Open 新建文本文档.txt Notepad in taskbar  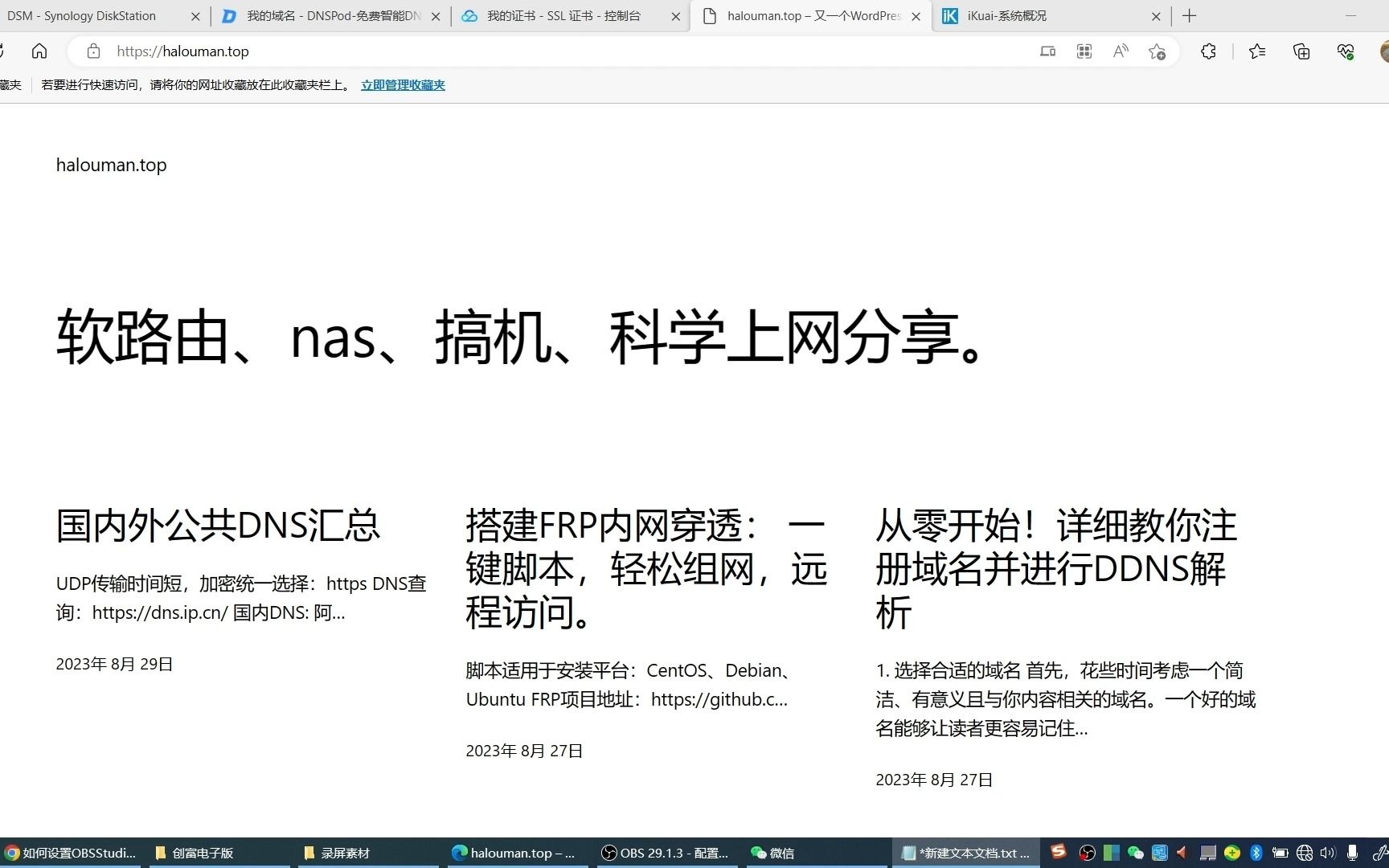pos(965,853)
